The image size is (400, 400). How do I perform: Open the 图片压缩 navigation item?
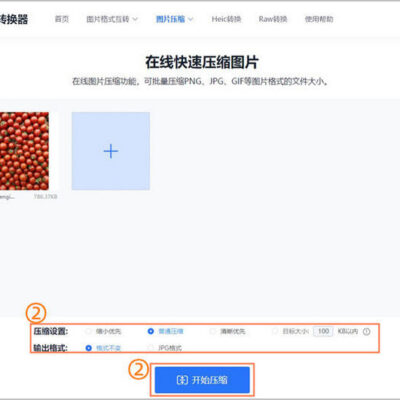(x=170, y=19)
